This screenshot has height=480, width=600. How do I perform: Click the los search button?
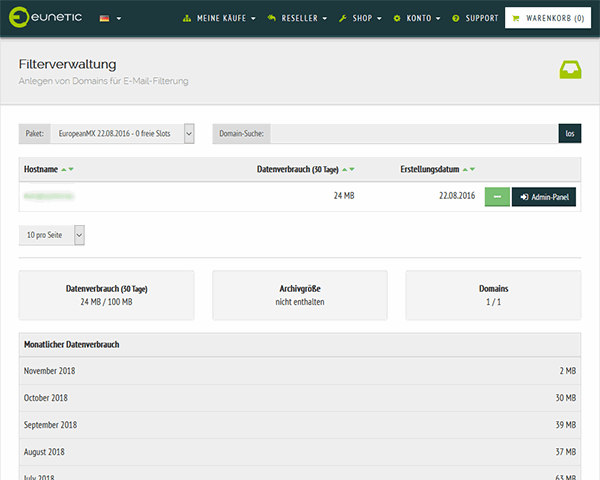(x=570, y=134)
